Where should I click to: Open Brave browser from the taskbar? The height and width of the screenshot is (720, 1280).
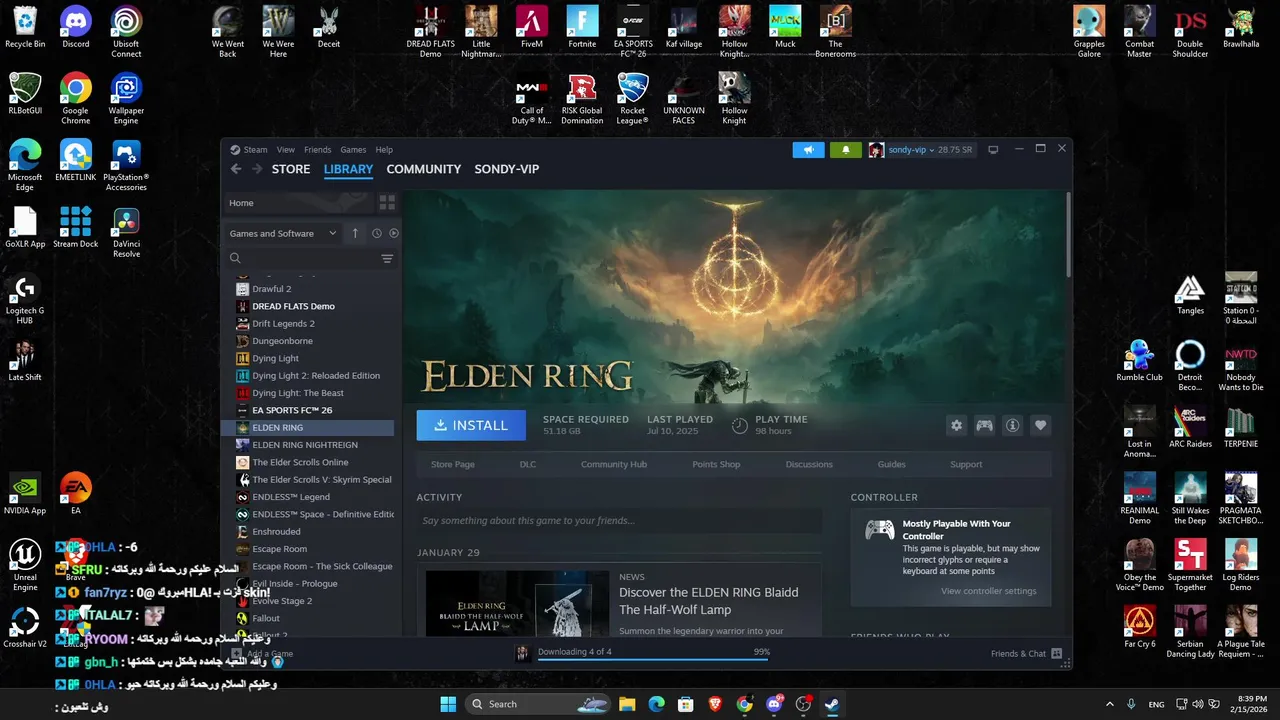[x=715, y=704]
